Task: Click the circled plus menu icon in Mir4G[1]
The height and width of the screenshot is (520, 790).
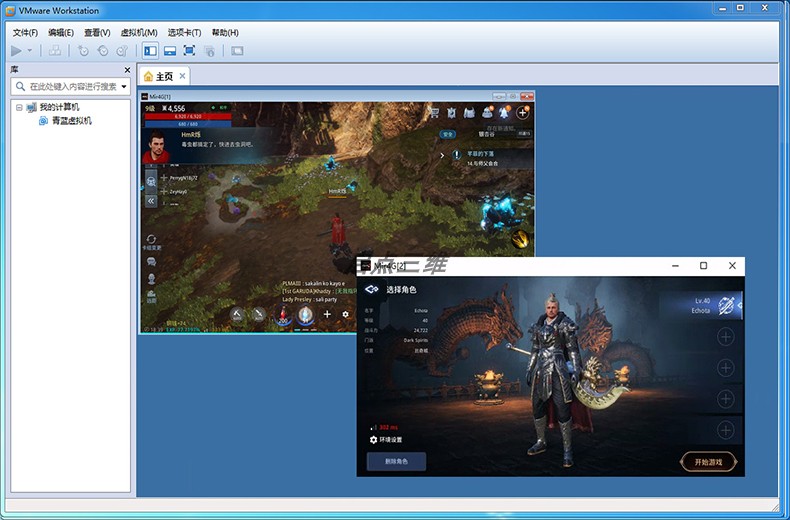Action: 522,113
